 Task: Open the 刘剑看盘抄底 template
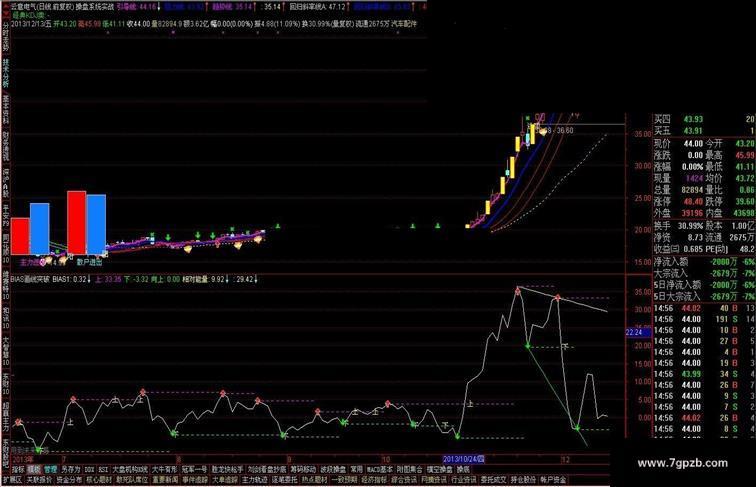click(x=267, y=469)
